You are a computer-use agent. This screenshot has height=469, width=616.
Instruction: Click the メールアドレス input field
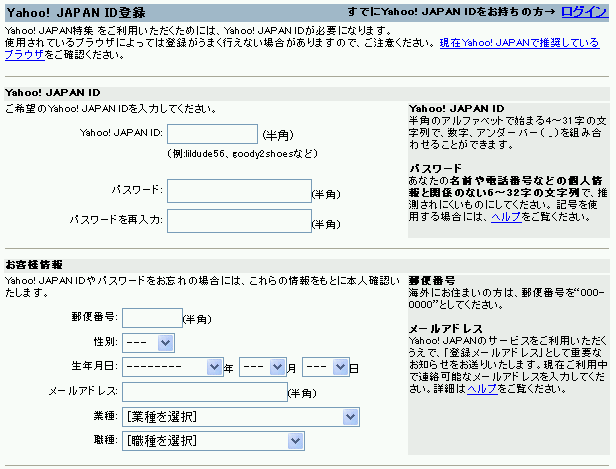pyautogui.click(x=205, y=392)
